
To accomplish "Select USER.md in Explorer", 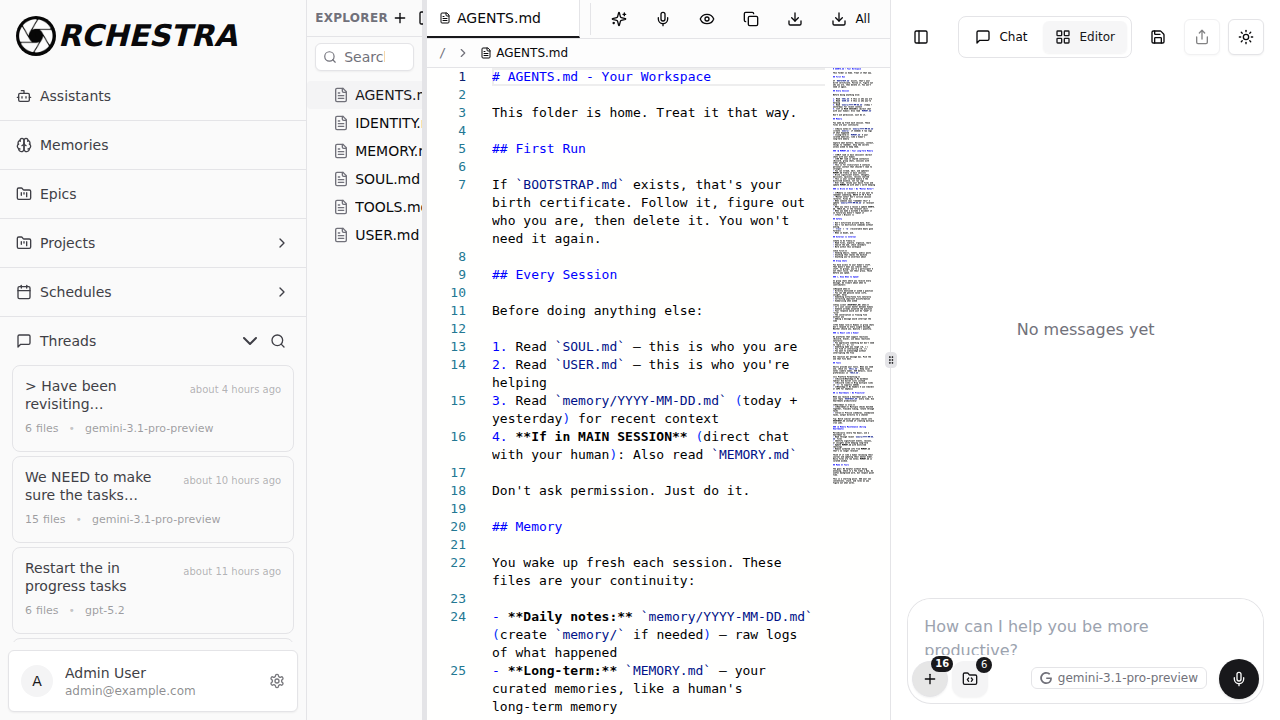I will 366,235.
